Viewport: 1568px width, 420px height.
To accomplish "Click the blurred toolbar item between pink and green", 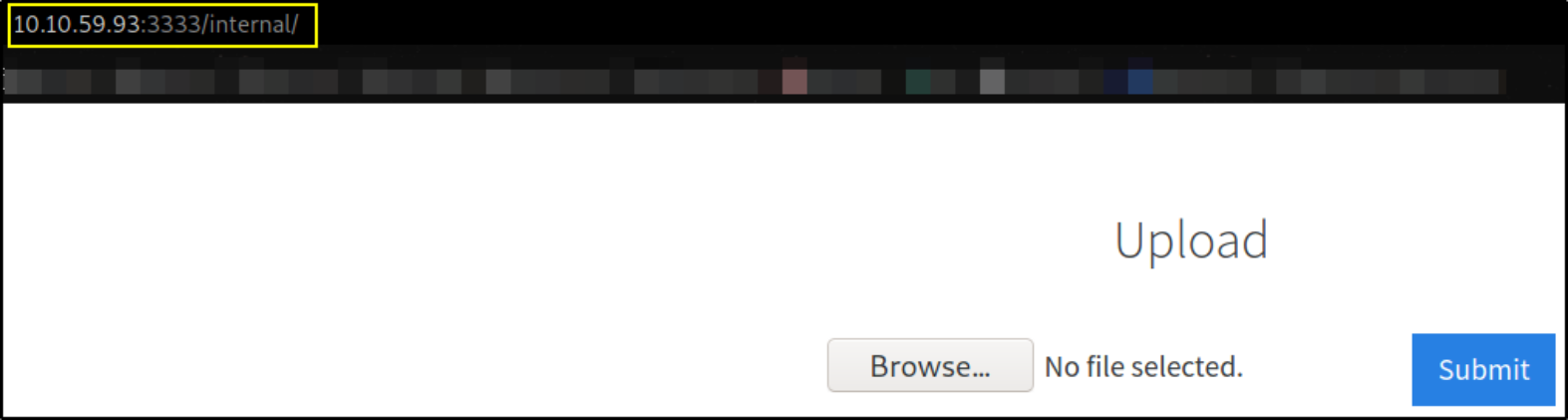I will [x=844, y=81].
